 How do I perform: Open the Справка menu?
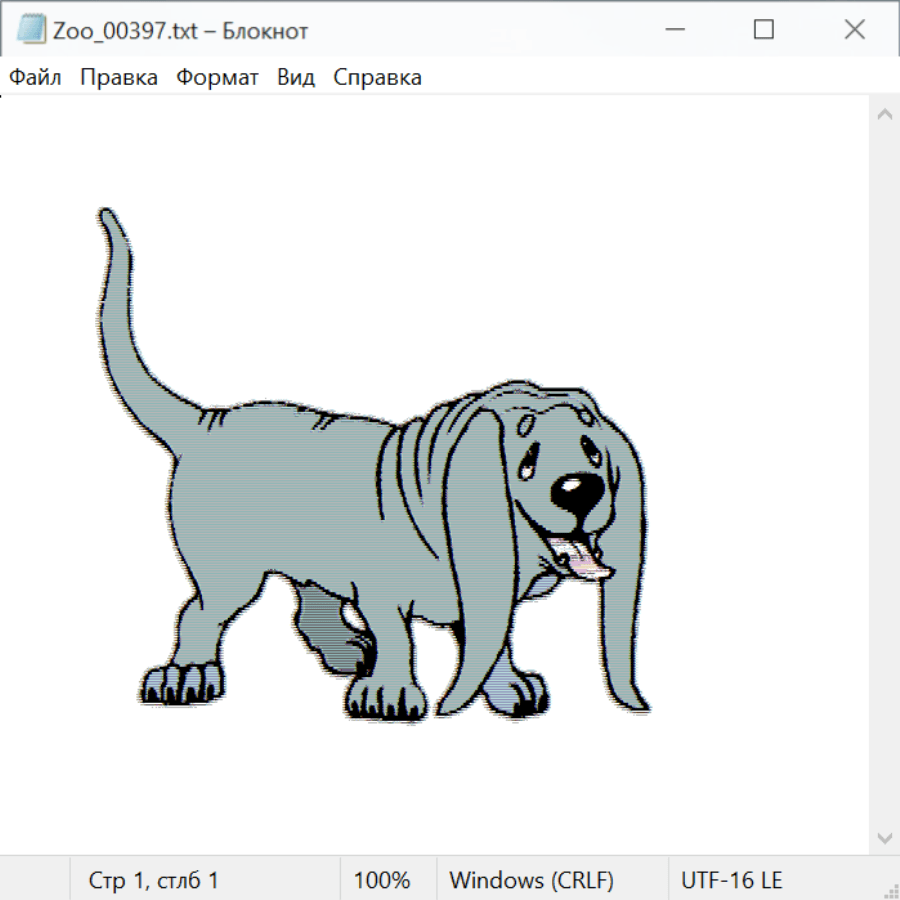coord(377,78)
